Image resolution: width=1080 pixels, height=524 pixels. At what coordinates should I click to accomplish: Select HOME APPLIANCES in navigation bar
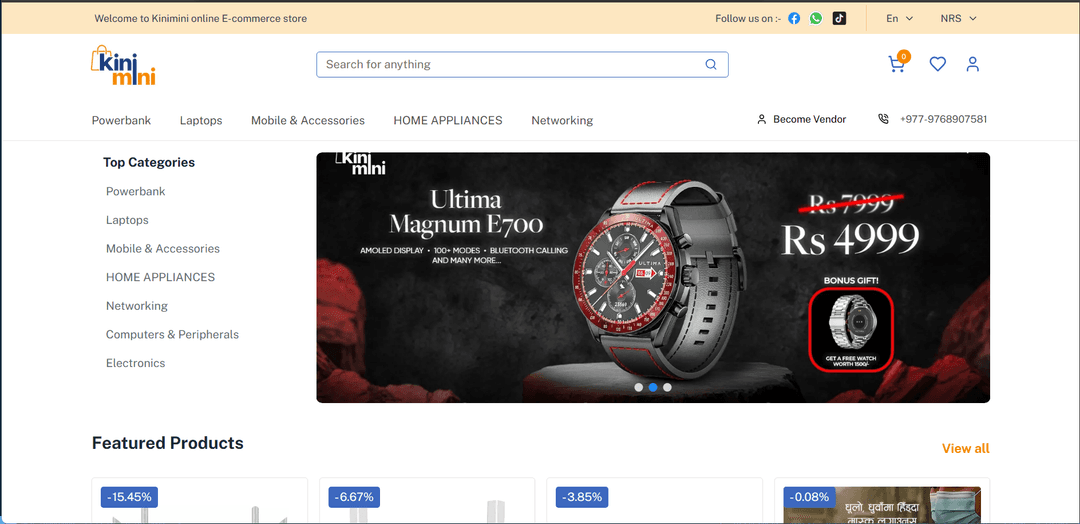pos(448,120)
